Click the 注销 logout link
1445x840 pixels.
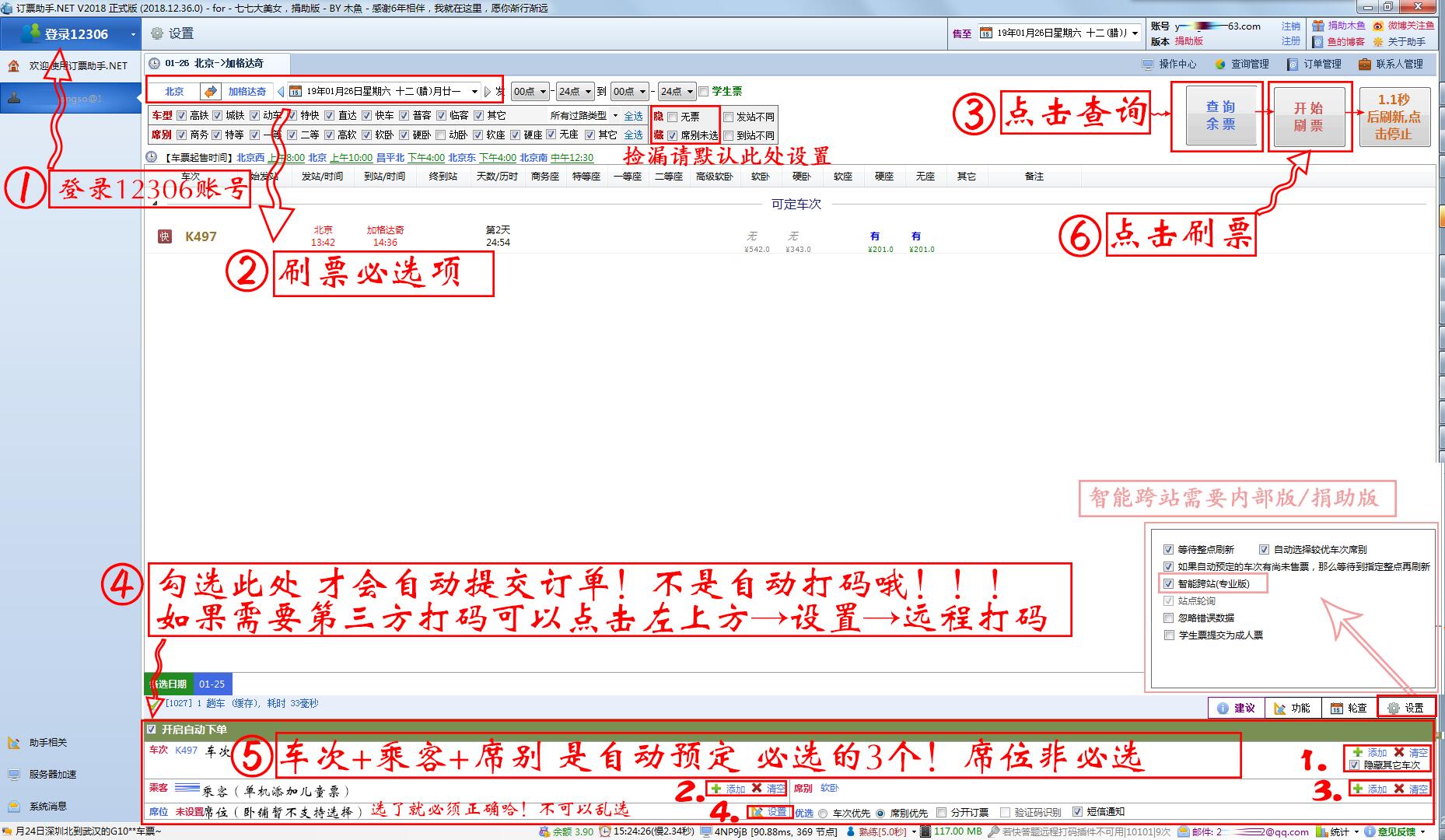click(1291, 26)
